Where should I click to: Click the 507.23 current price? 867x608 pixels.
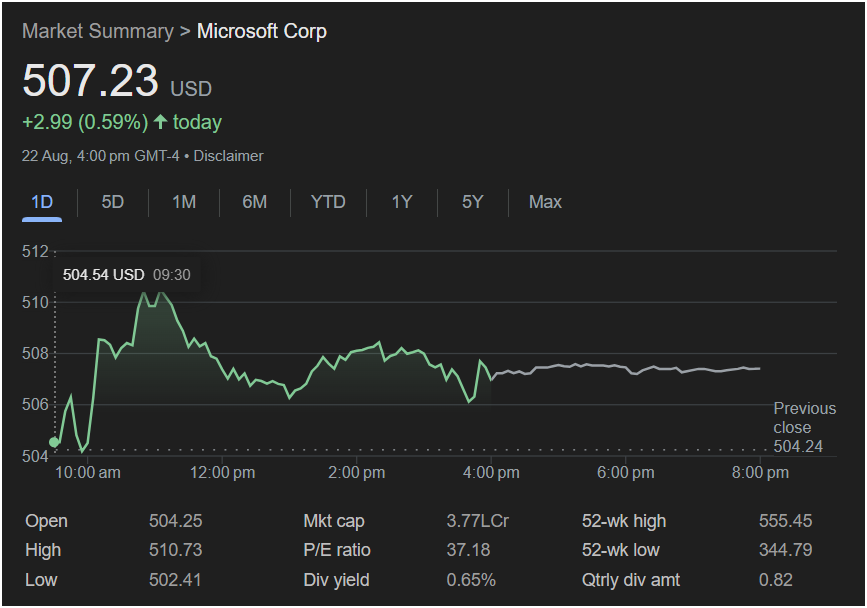coord(91,82)
